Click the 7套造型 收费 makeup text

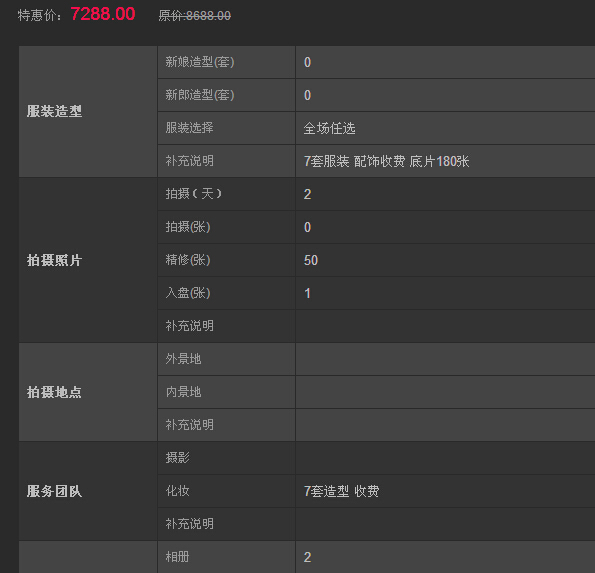342,491
